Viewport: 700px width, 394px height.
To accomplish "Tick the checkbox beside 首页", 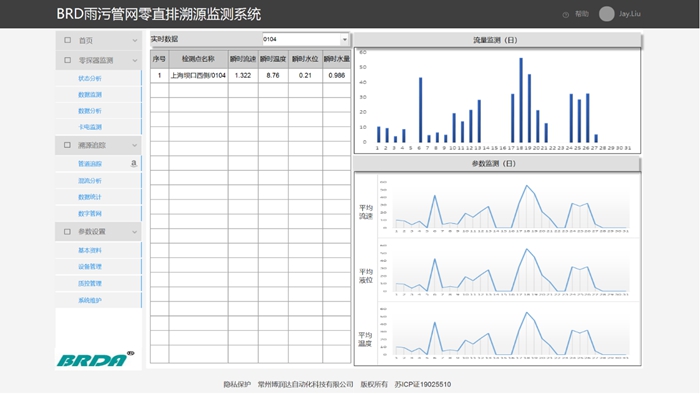I will [67, 40].
